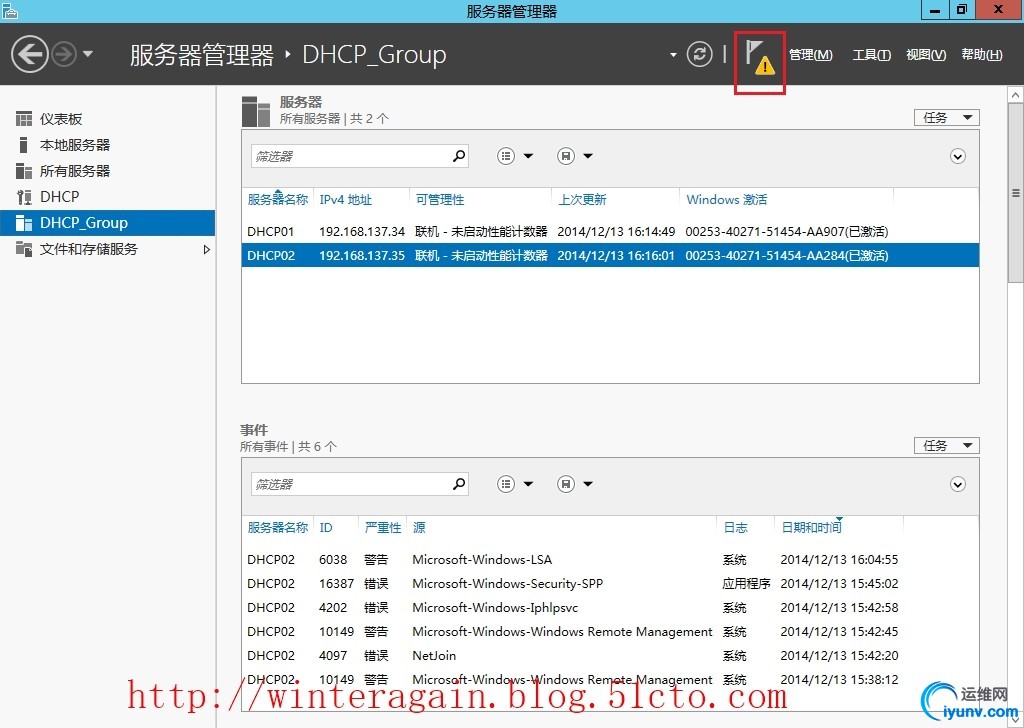Select event 10149 at 15:42:45
1024x728 pixels.
click(610, 631)
